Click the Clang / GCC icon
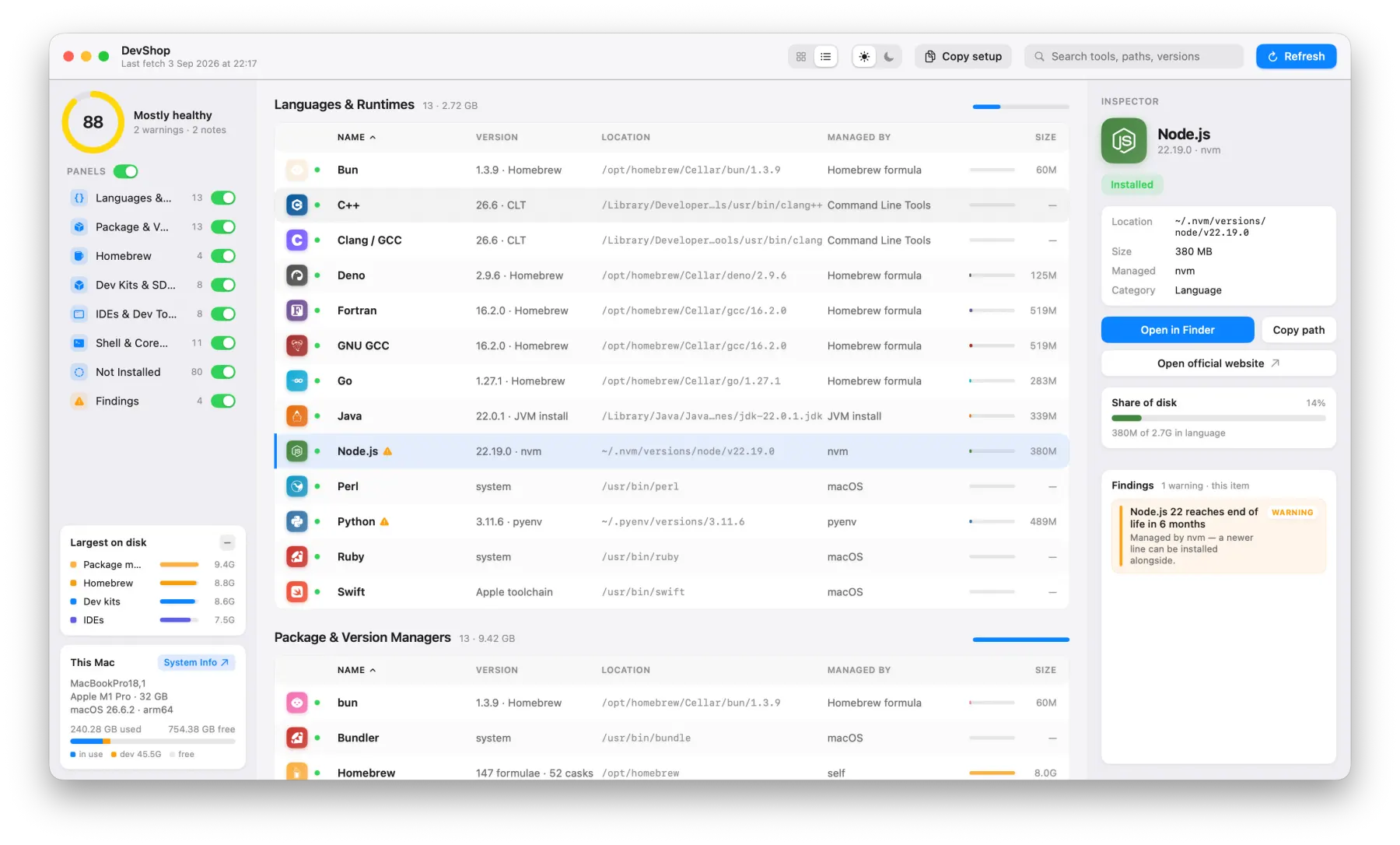 (x=297, y=240)
